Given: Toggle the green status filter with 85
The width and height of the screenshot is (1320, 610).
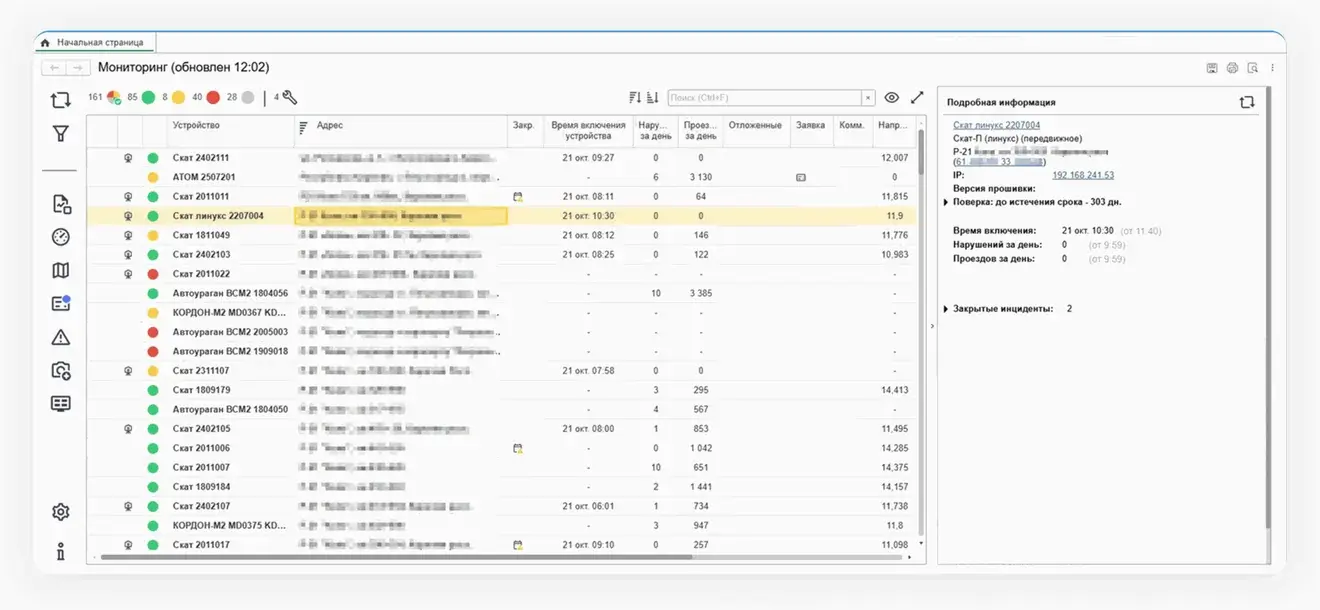Looking at the screenshot, I should [x=148, y=97].
